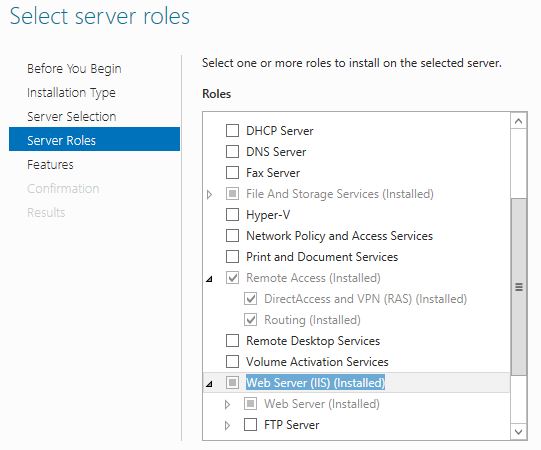This screenshot has height=450, width=541.
Task: Enable the DNS Server role checkbox
Action: 232,151
